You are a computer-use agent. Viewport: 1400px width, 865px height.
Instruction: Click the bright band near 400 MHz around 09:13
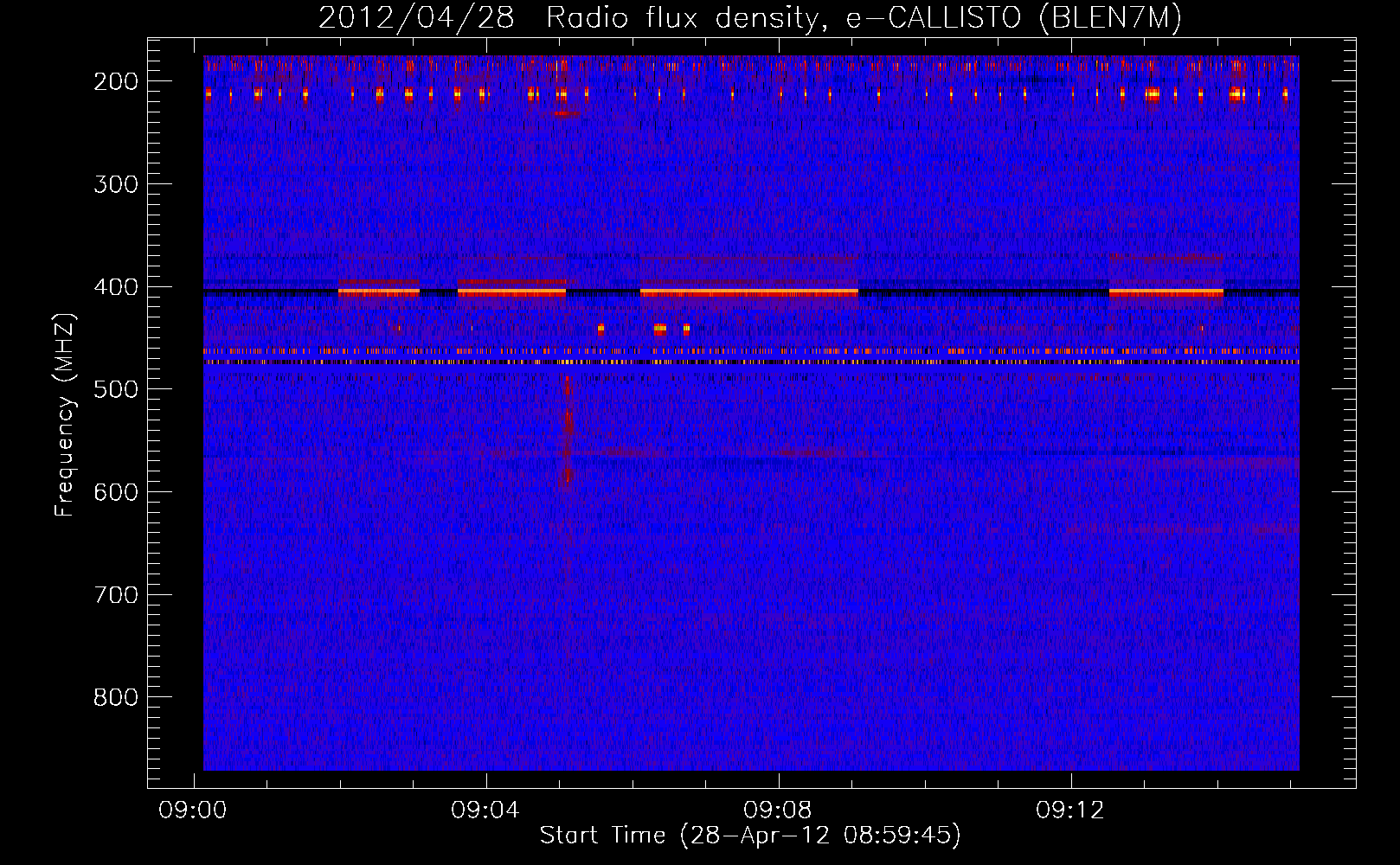pos(1166,292)
